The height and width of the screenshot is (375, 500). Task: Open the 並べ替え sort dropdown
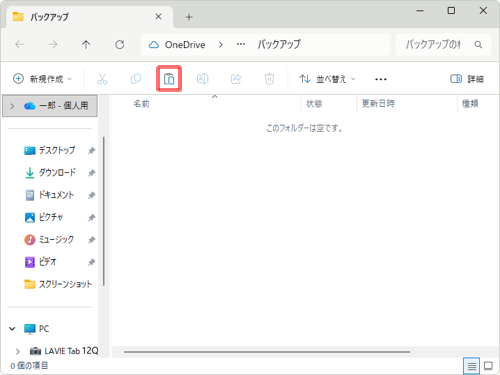point(327,79)
